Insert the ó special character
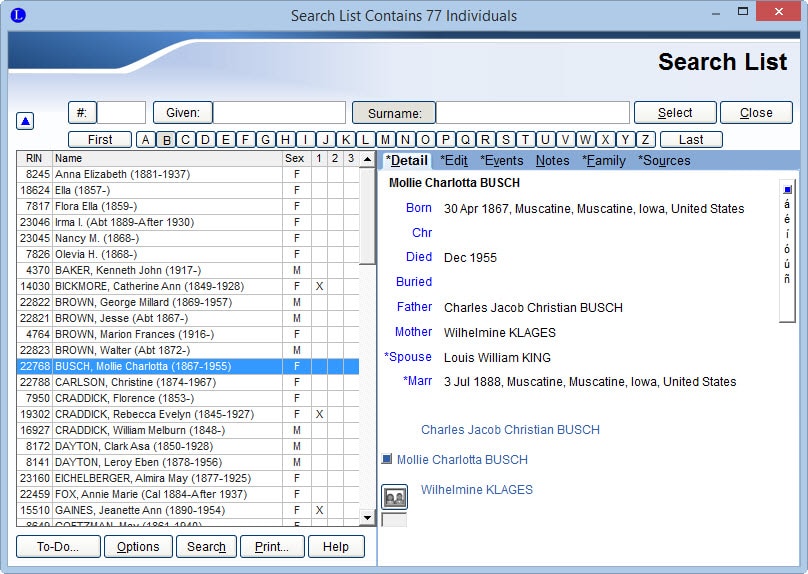This screenshot has width=808, height=574. pos(787,249)
